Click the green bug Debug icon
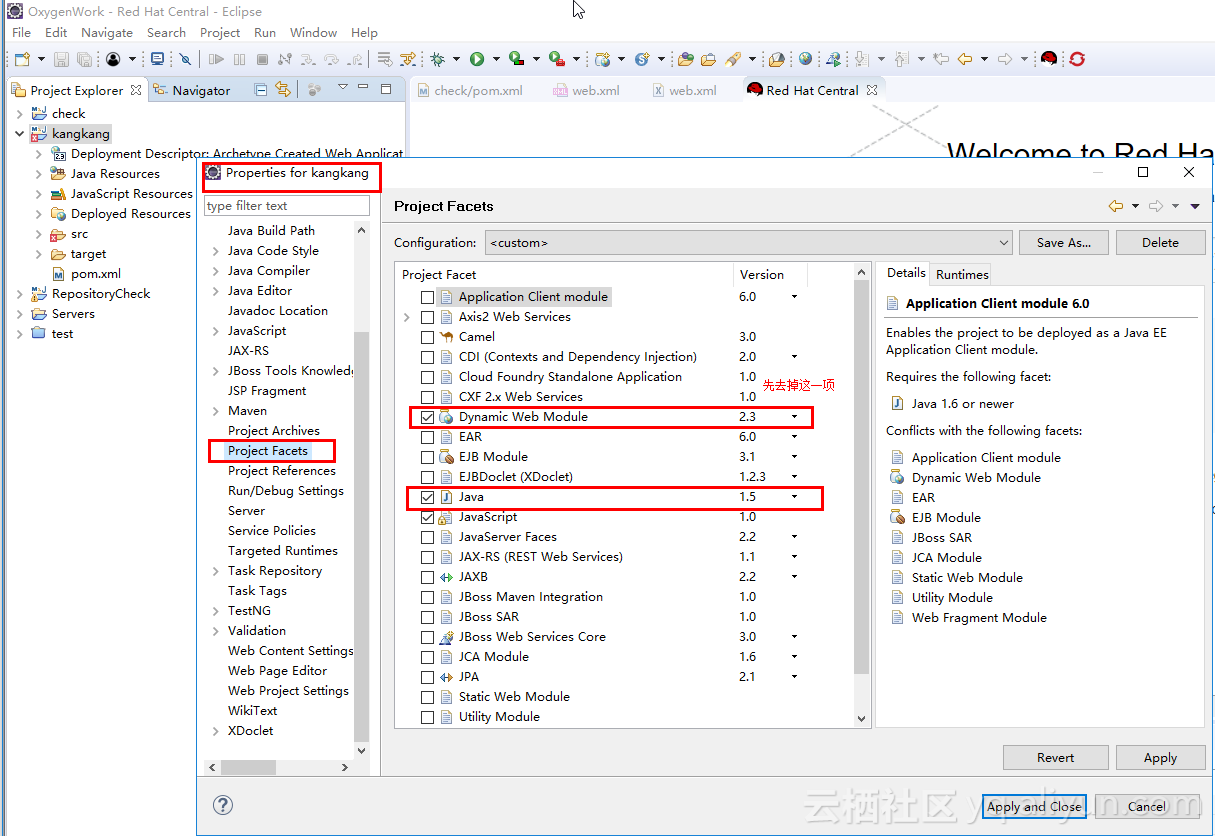 coord(437,59)
